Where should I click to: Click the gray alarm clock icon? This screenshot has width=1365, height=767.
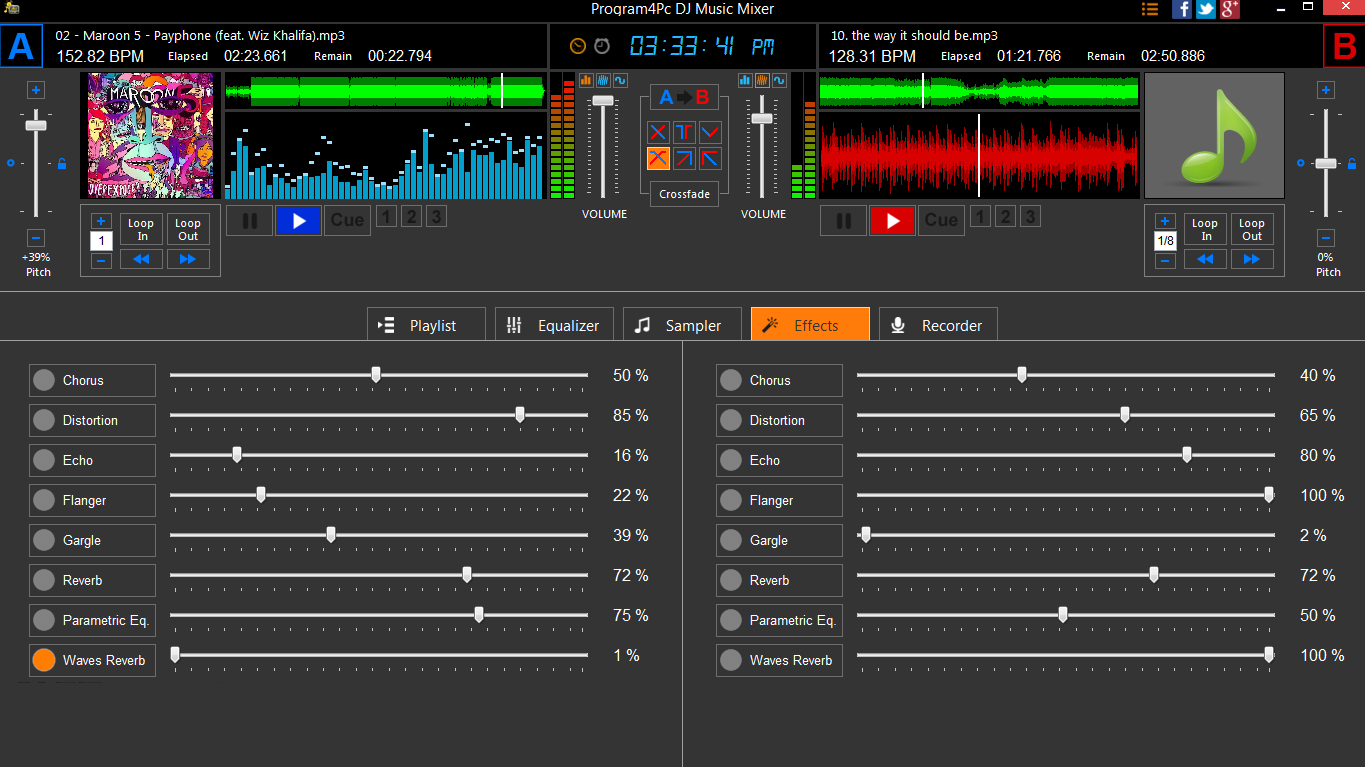pyautogui.click(x=602, y=46)
